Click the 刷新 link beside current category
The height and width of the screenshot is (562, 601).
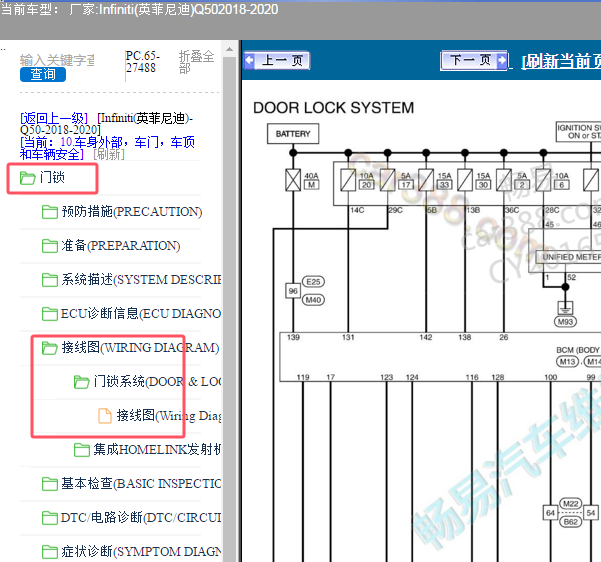(x=109, y=154)
